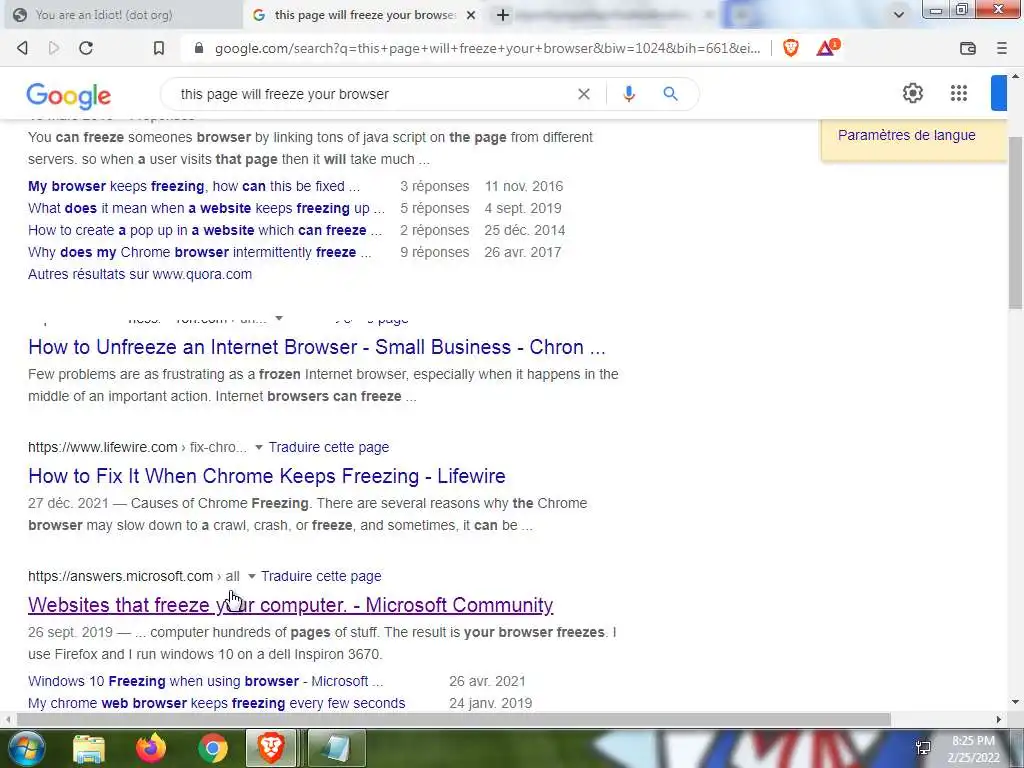Launch Firefox from the taskbar
Image resolution: width=1024 pixels, height=768 pixels.
click(151, 748)
